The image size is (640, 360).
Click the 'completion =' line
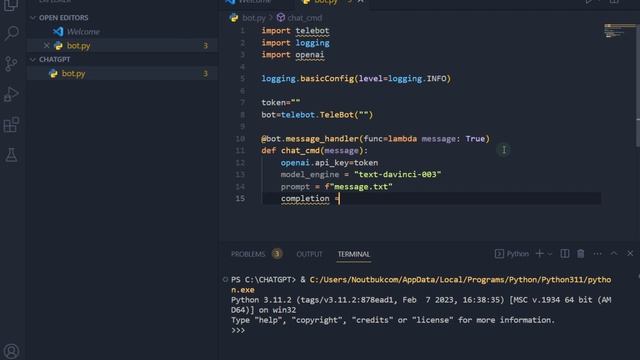310,199
